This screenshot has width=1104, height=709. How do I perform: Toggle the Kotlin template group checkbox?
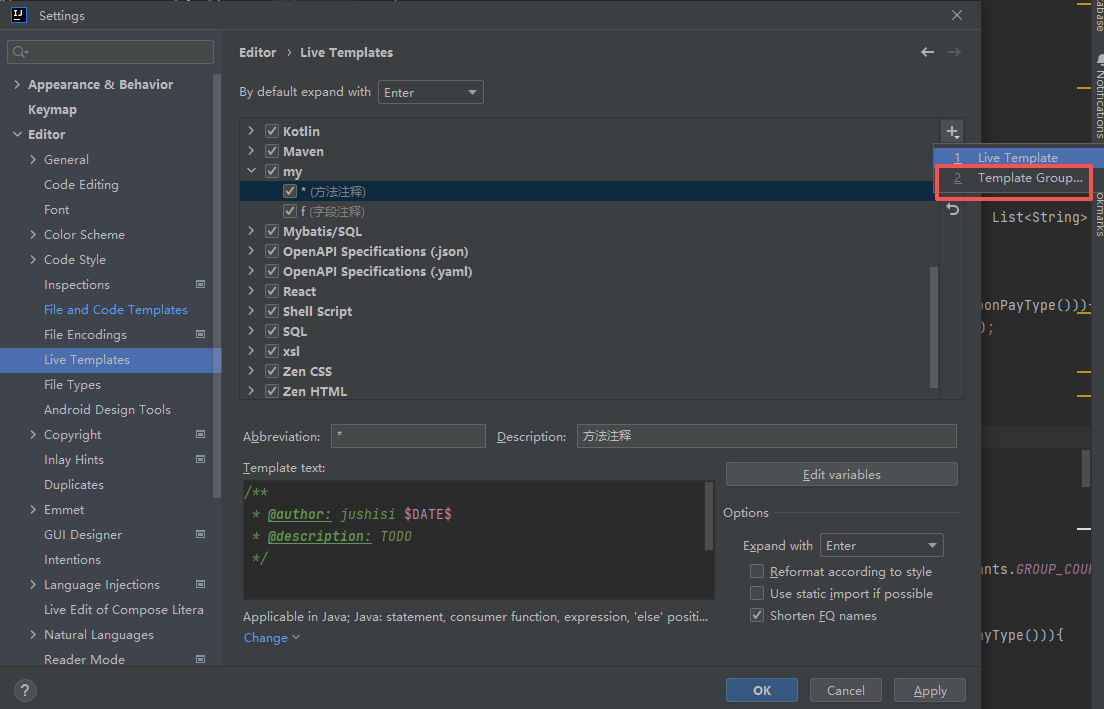(x=272, y=131)
